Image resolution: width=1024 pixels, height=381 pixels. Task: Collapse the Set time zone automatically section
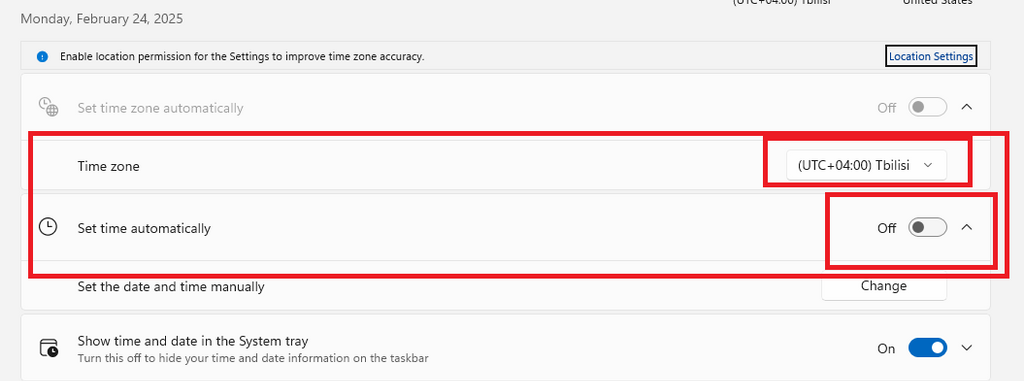(x=967, y=107)
